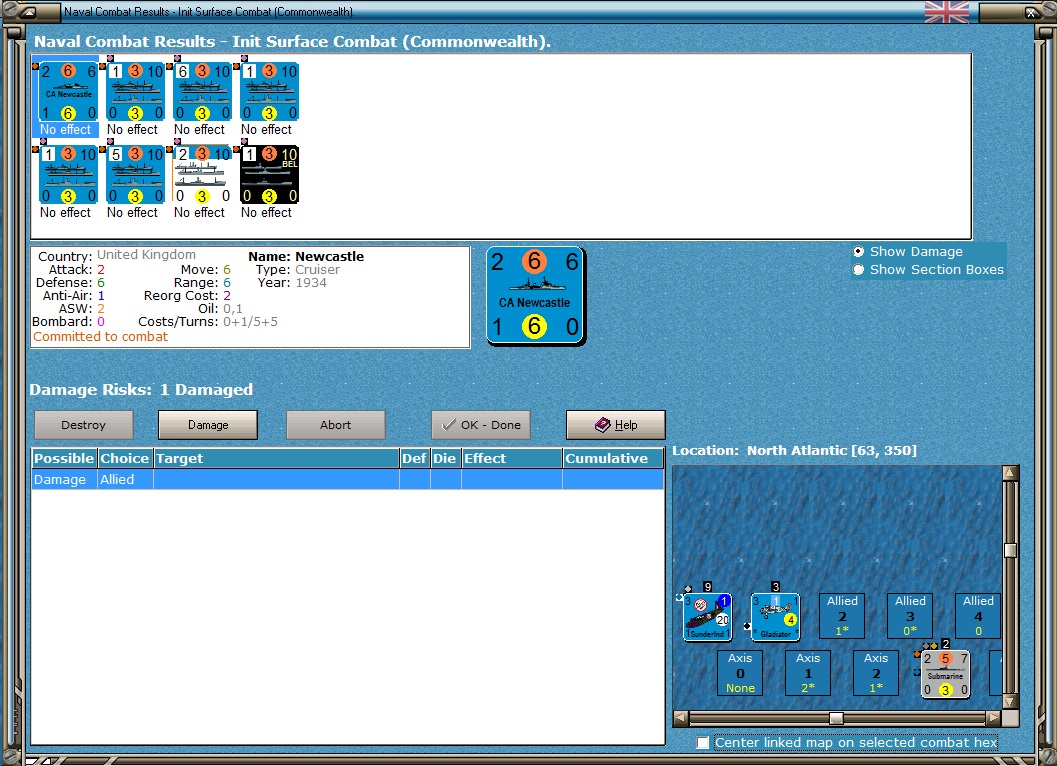Click the Axis 1 section box
This screenshot has width=1057, height=766.
tap(808, 672)
